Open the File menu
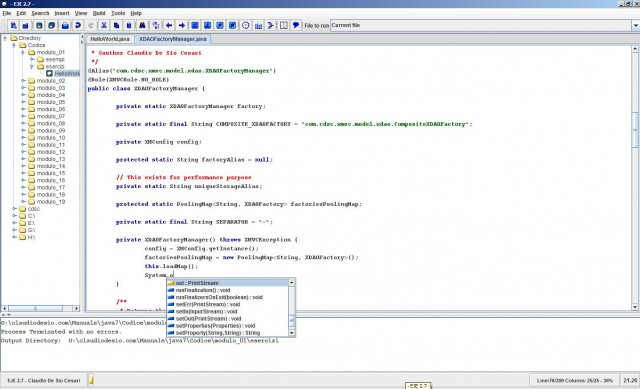The height and width of the screenshot is (389, 640). tap(7, 13)
